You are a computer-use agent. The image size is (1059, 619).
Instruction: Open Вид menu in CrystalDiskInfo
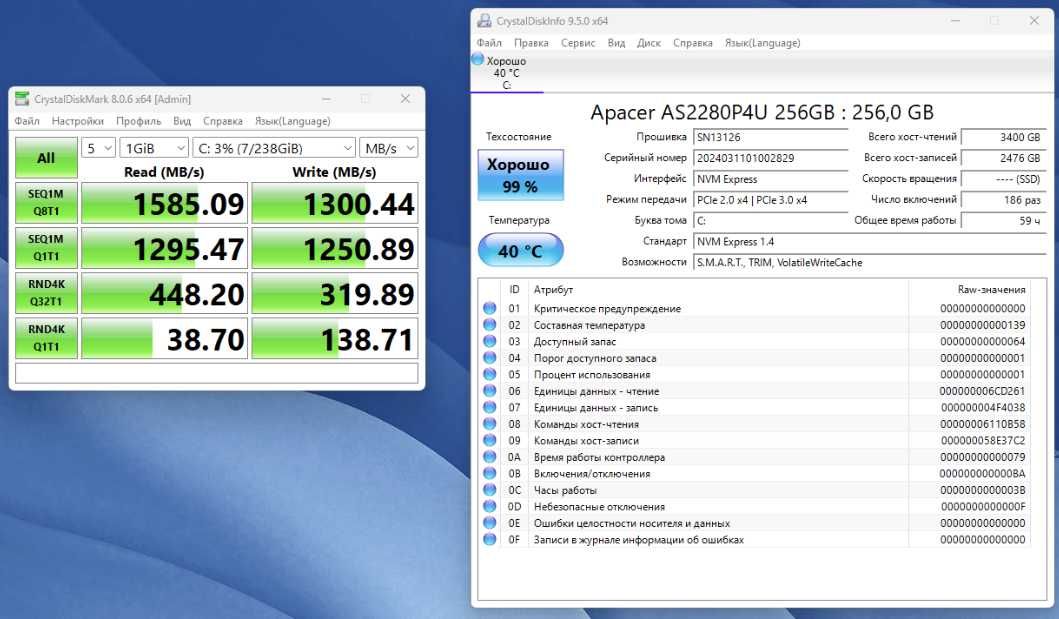[x=616, y=43]
